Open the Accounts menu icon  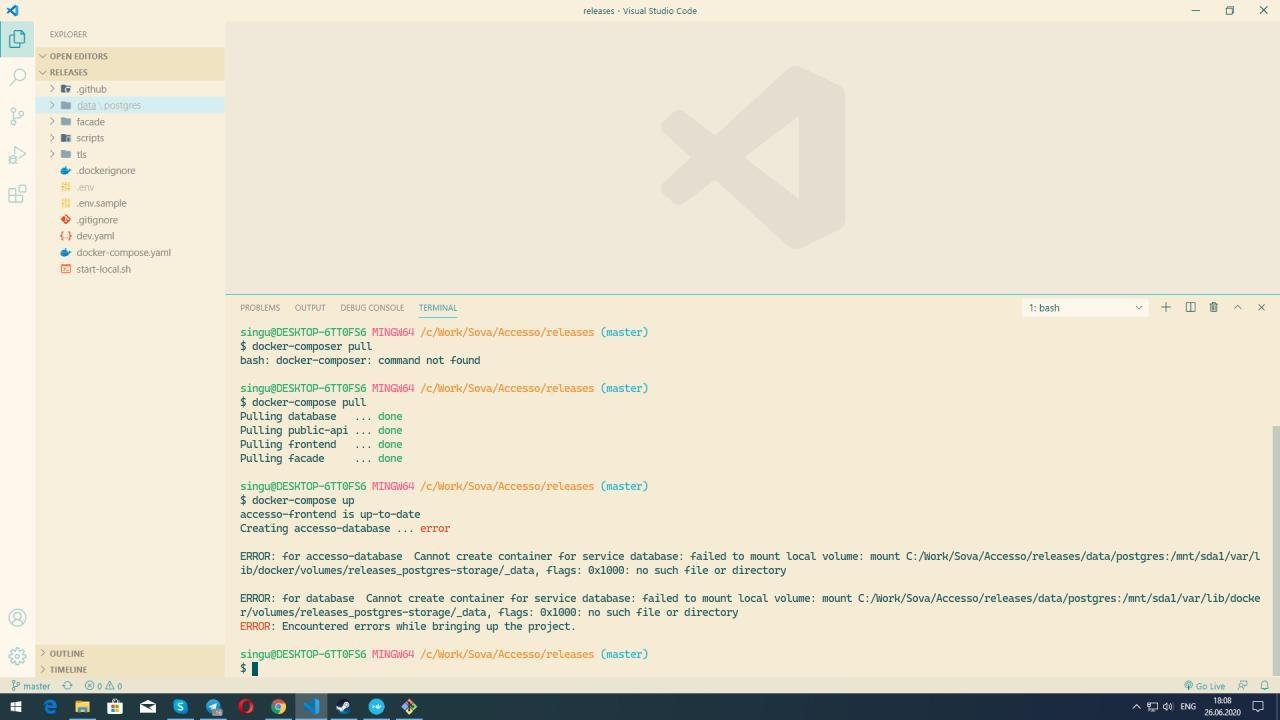click(x=17, y=618)
